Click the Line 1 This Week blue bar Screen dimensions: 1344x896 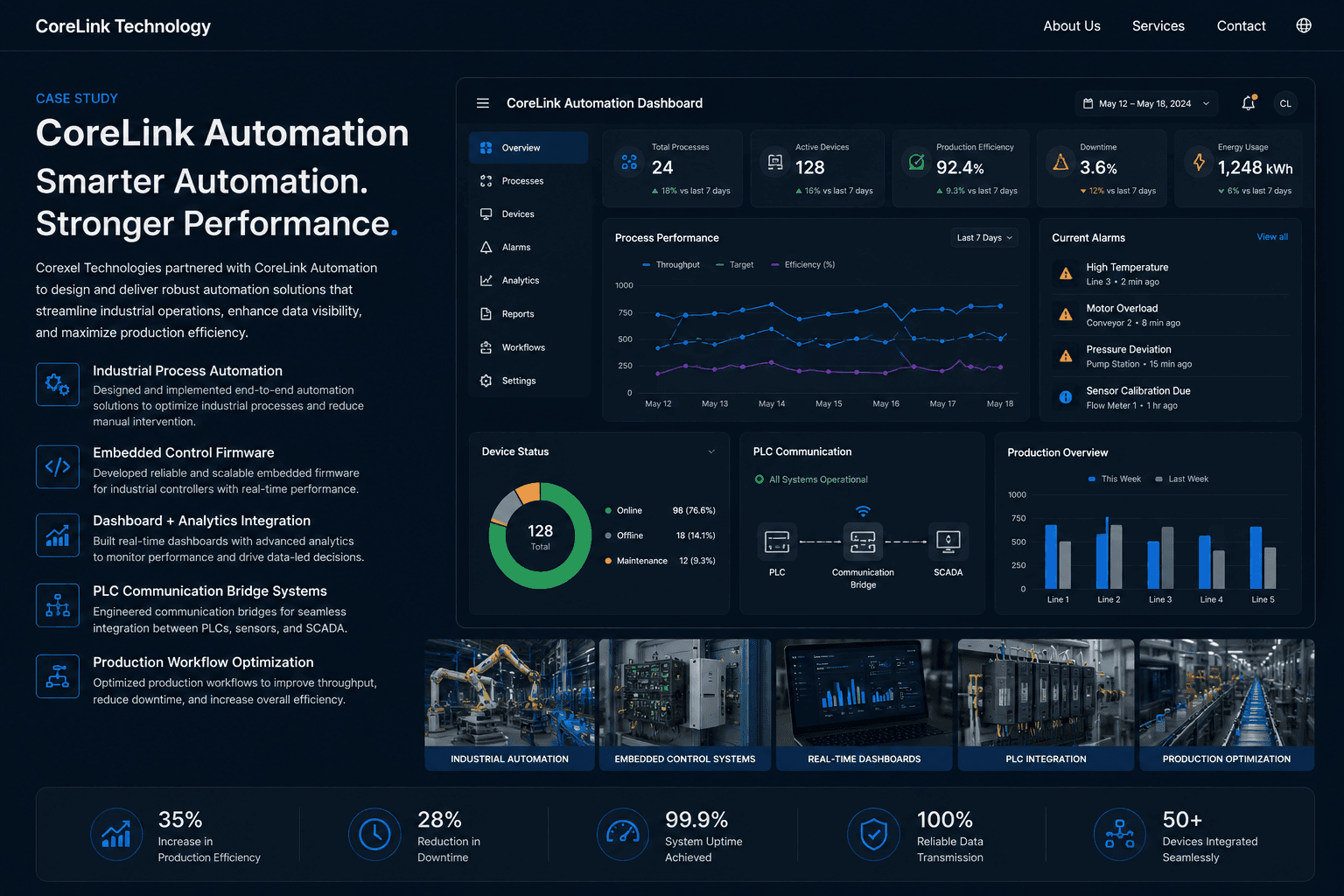pyautogui.click(x=1051, y=556)
